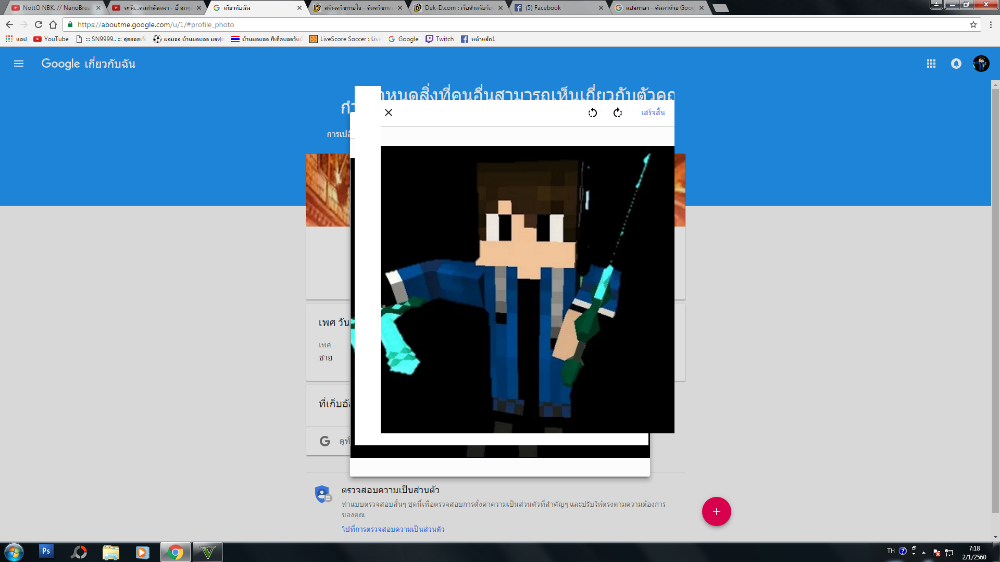Open the Windows Start menu
Viewport: 1000px width, 562px height.
click(13, 552)
